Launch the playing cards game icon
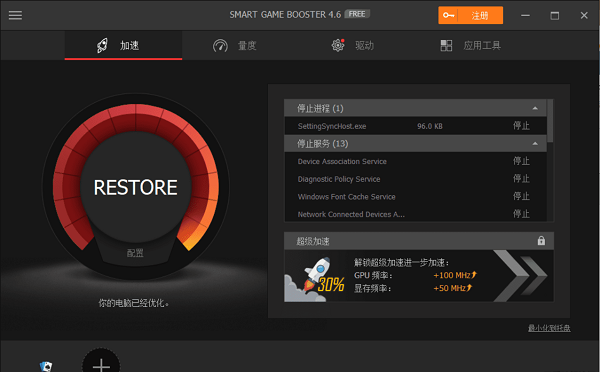600x372 pixels. pyautogui.click(x=46, y=366)
